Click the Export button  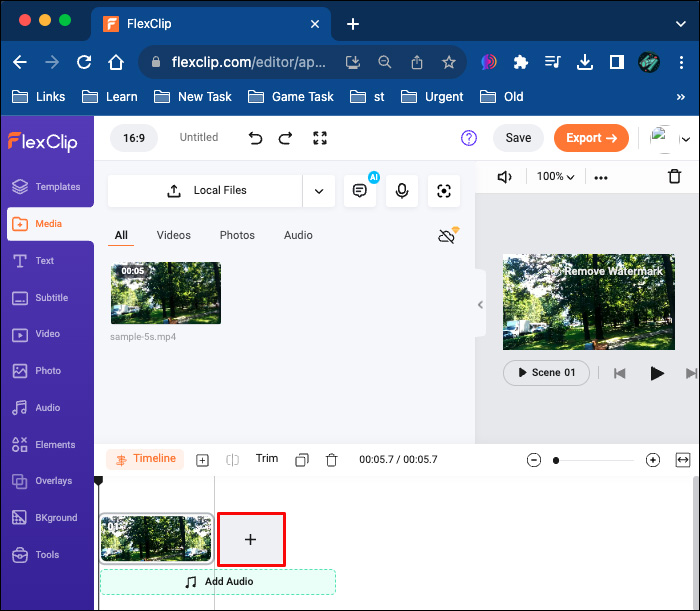point(591,138)
